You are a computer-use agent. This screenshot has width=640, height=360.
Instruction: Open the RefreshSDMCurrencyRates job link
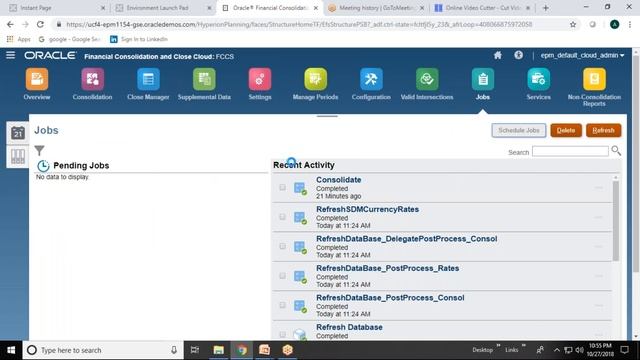pyautogui.click(x=367, y=209)
